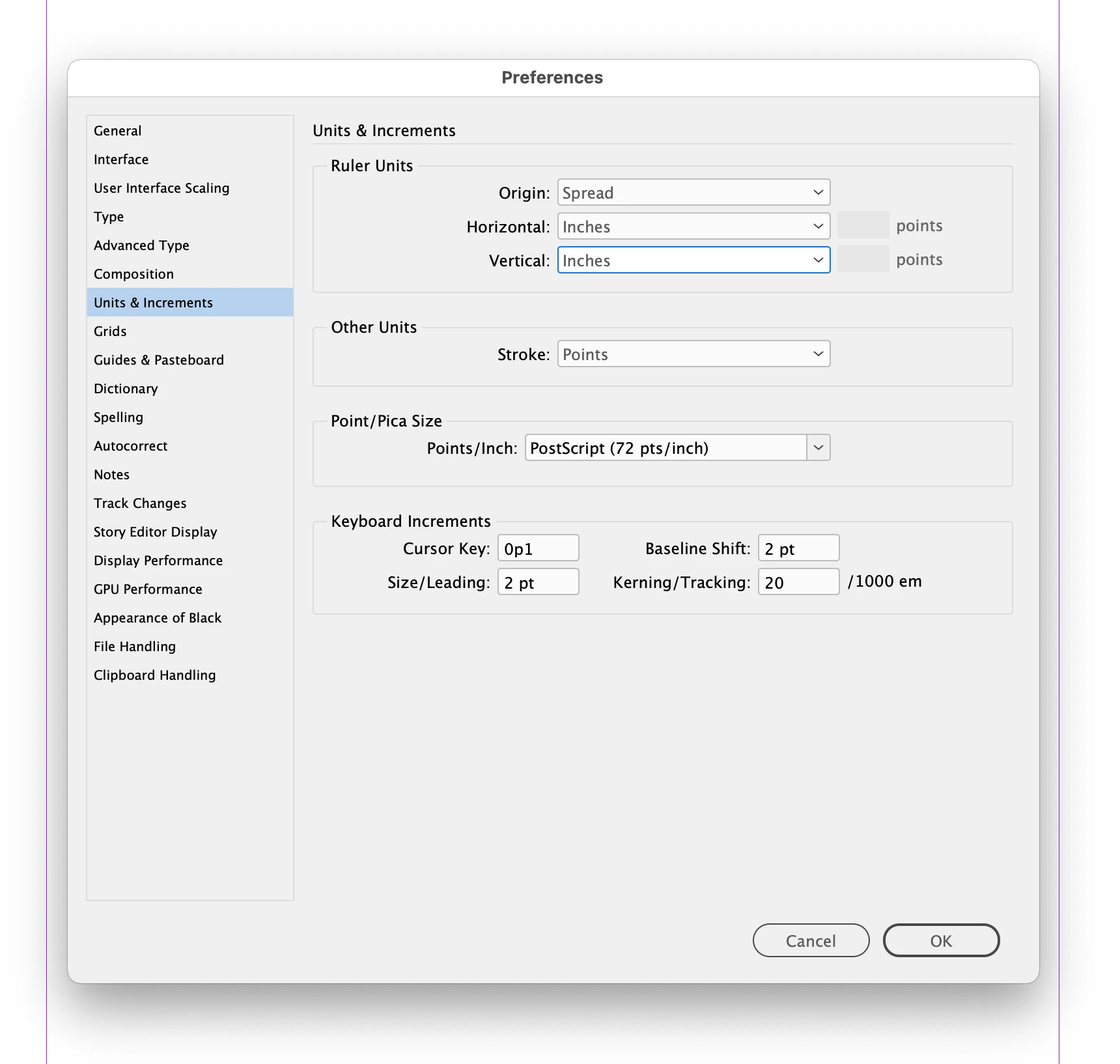Viewport: 1120px width, 1064px height.
Task: Open Clipboard Handling preferences
Action: [189, 675]
